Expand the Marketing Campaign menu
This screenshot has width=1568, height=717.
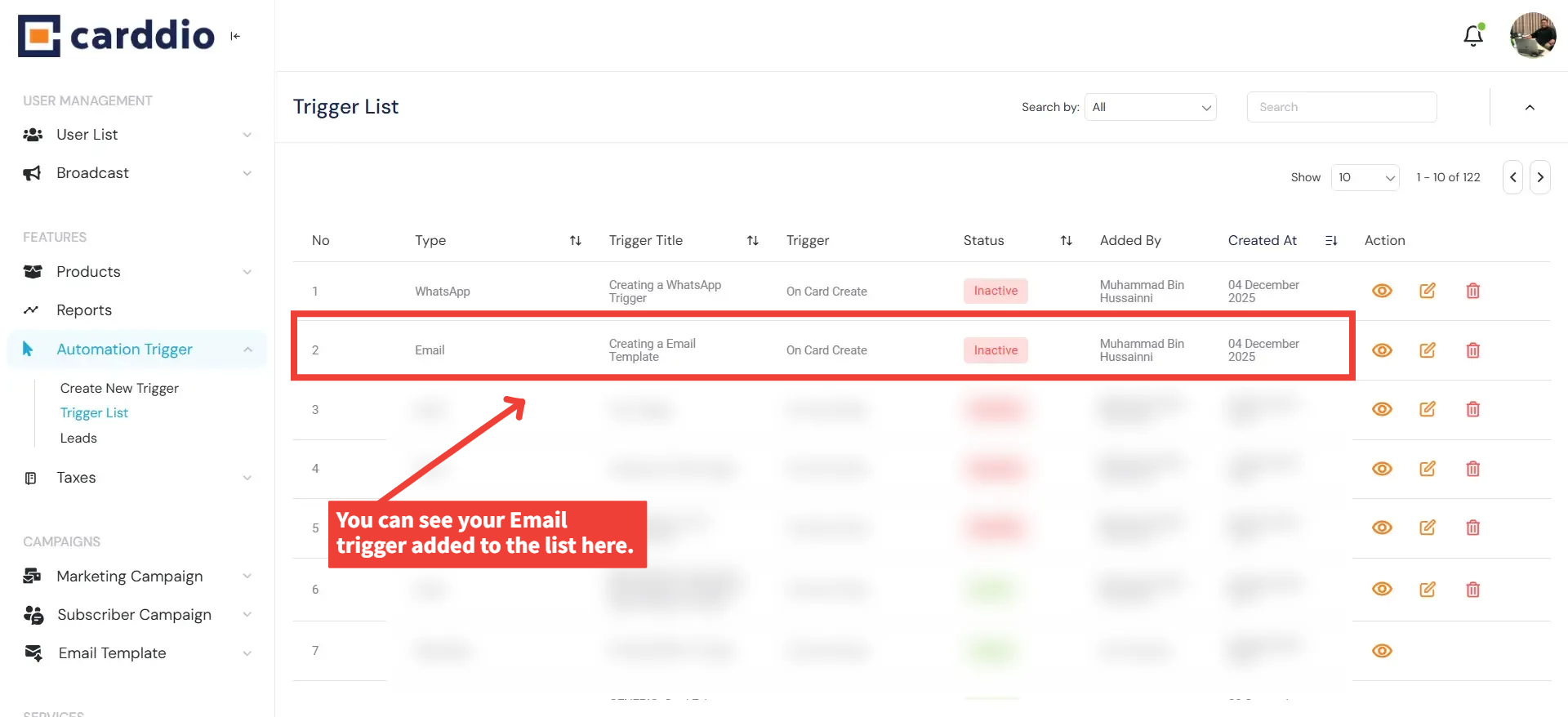pos(137,577)
